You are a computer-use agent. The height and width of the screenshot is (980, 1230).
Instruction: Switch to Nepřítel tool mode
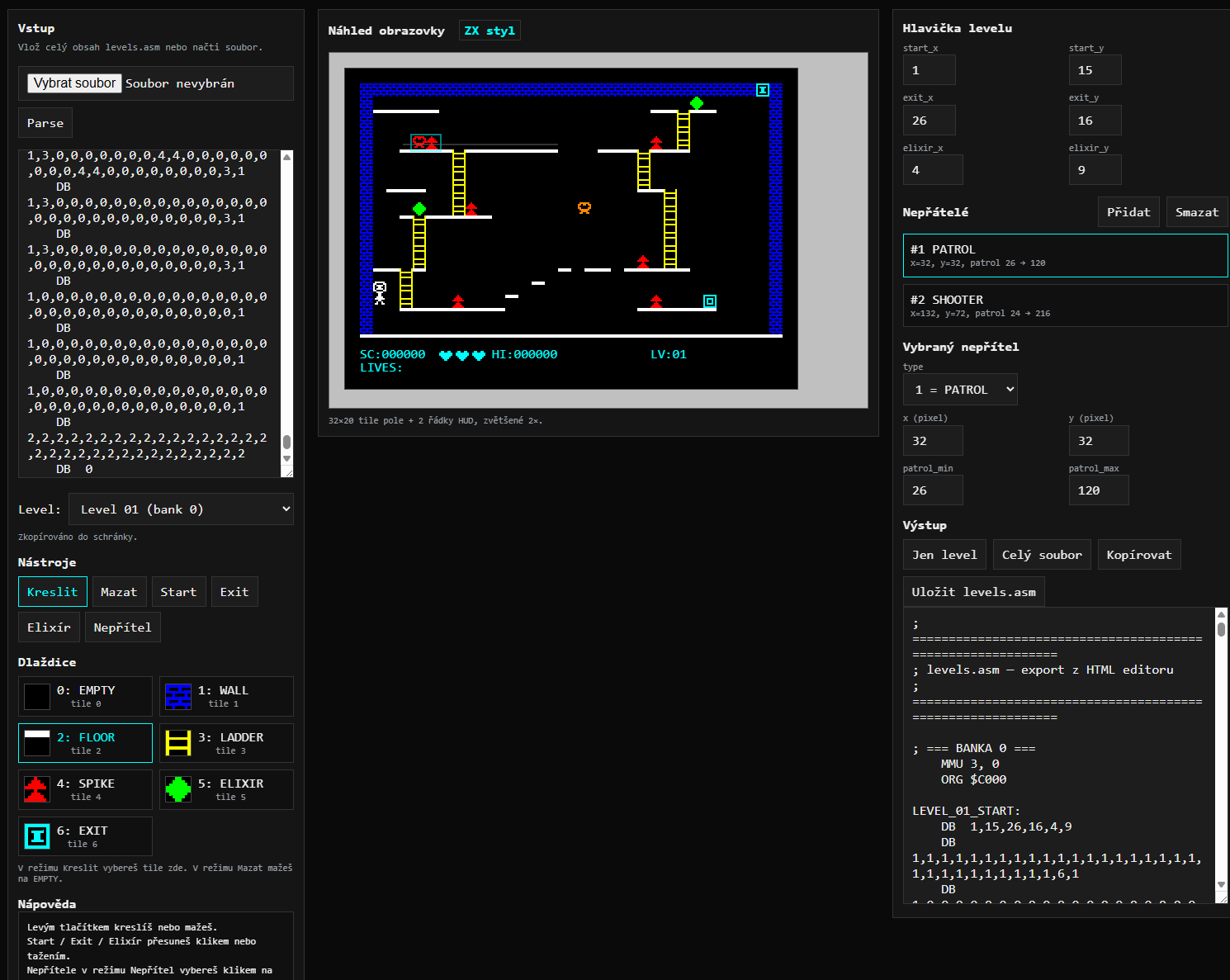pos(122,627)
